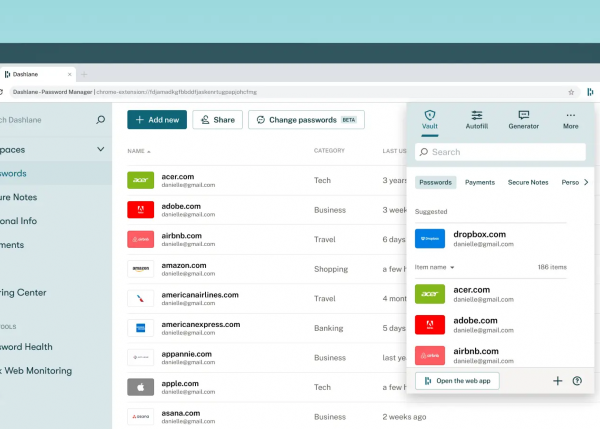Select adobe.com in the popup list
Screen dimensions: 600x433
491,325
